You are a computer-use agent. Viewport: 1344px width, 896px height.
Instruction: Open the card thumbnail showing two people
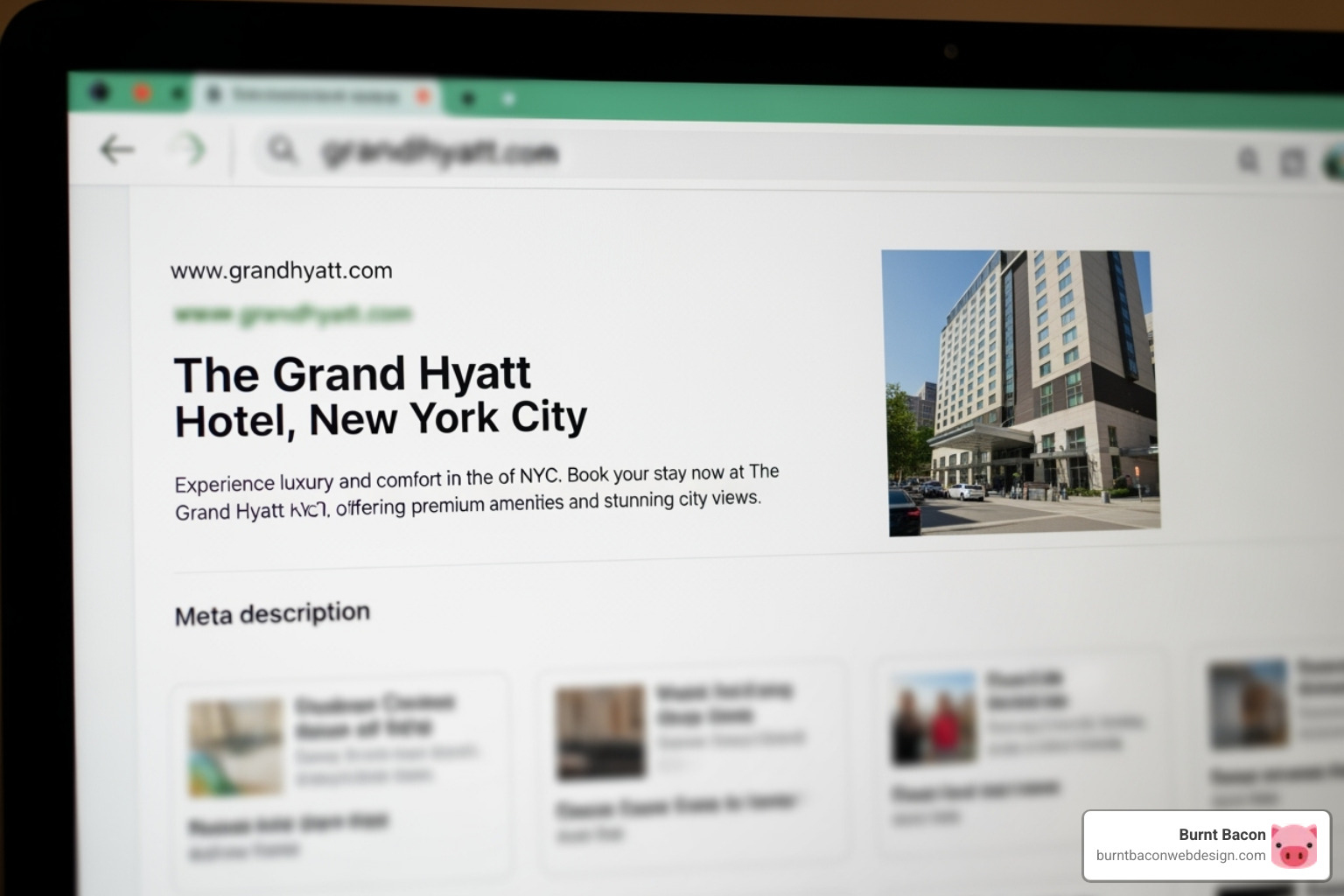click(x=934, y=719)
